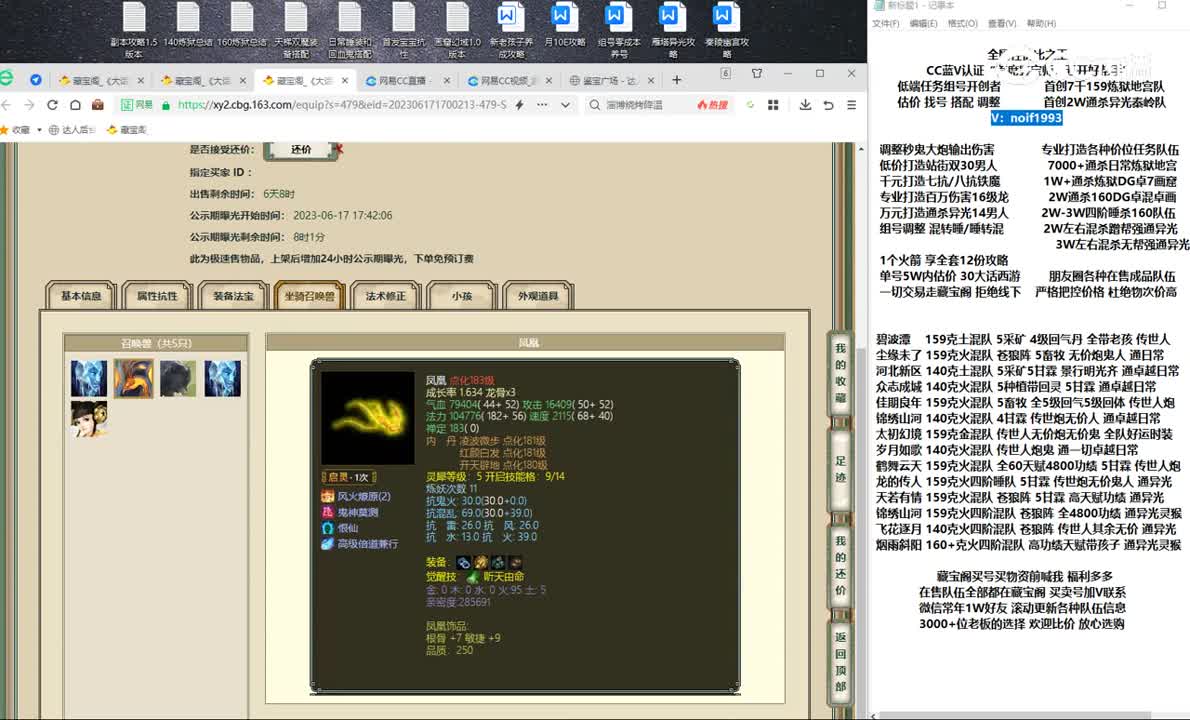Expand the address bar dropdown chevron

point(565,105)
